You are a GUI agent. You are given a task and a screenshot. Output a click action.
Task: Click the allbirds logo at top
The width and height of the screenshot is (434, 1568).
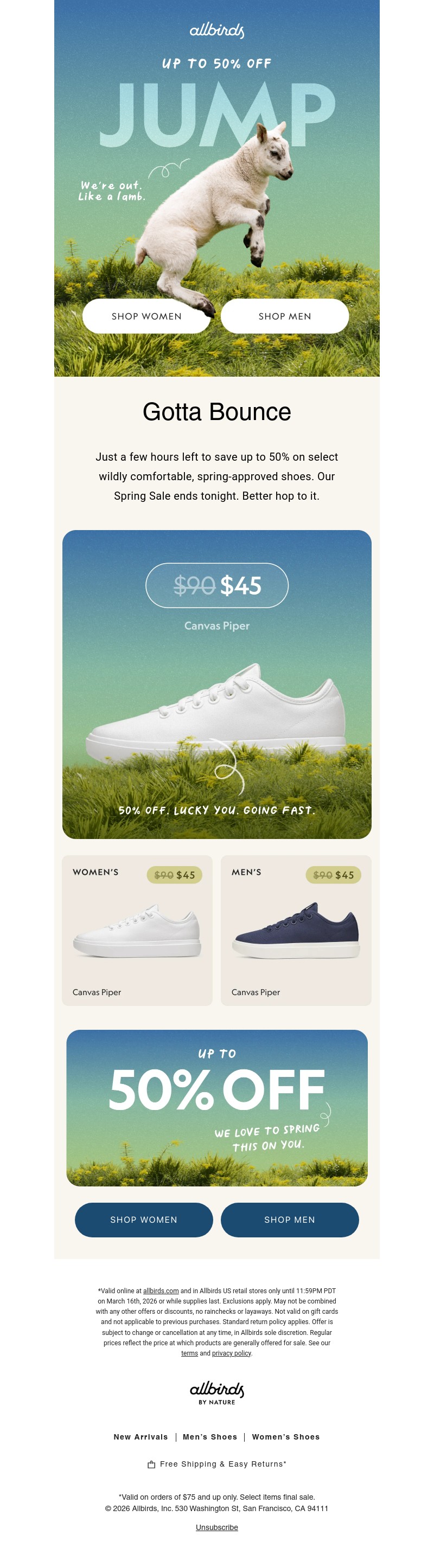click(x=217, y=30)
